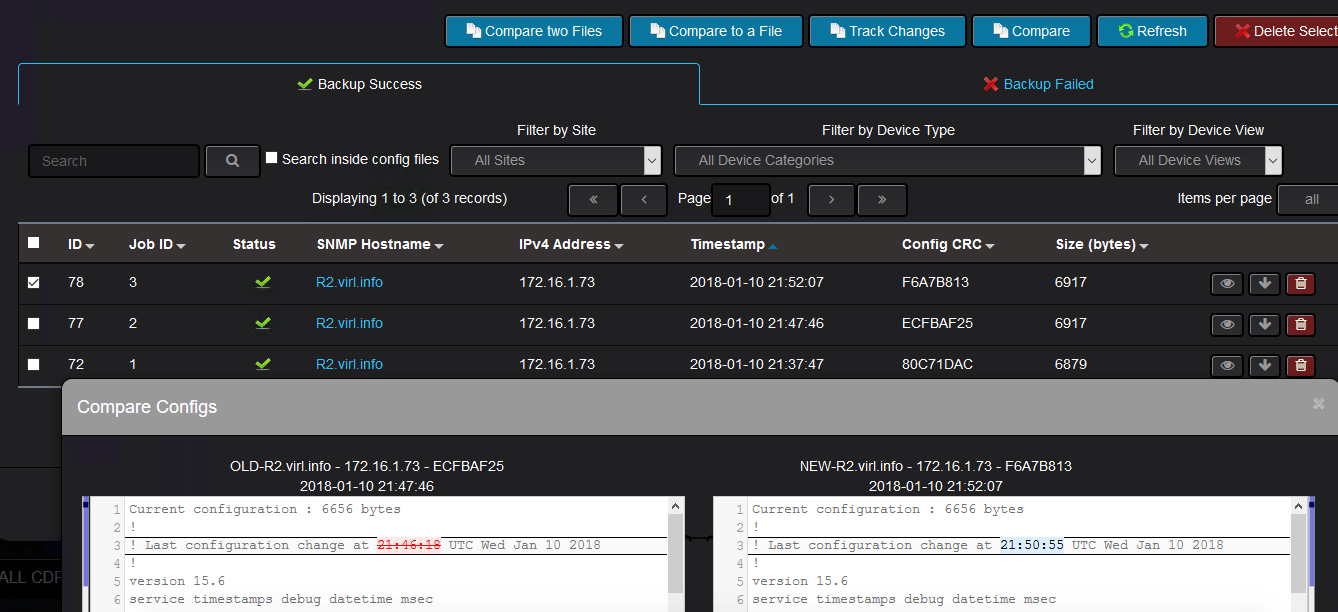Refresh the backup list

1152,31
